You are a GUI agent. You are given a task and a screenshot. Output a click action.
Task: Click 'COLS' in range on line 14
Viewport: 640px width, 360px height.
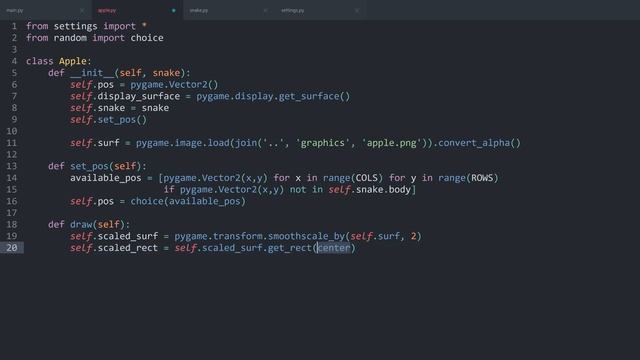click(x=367, y=178)
